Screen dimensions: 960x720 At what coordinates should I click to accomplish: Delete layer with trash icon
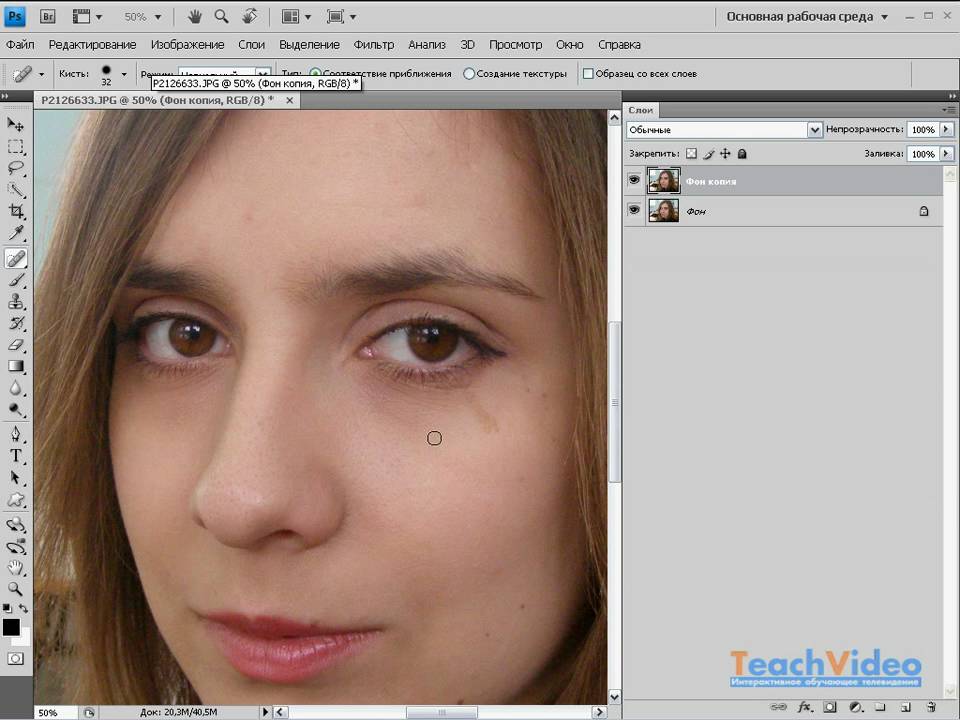click(x=931, y=707)
